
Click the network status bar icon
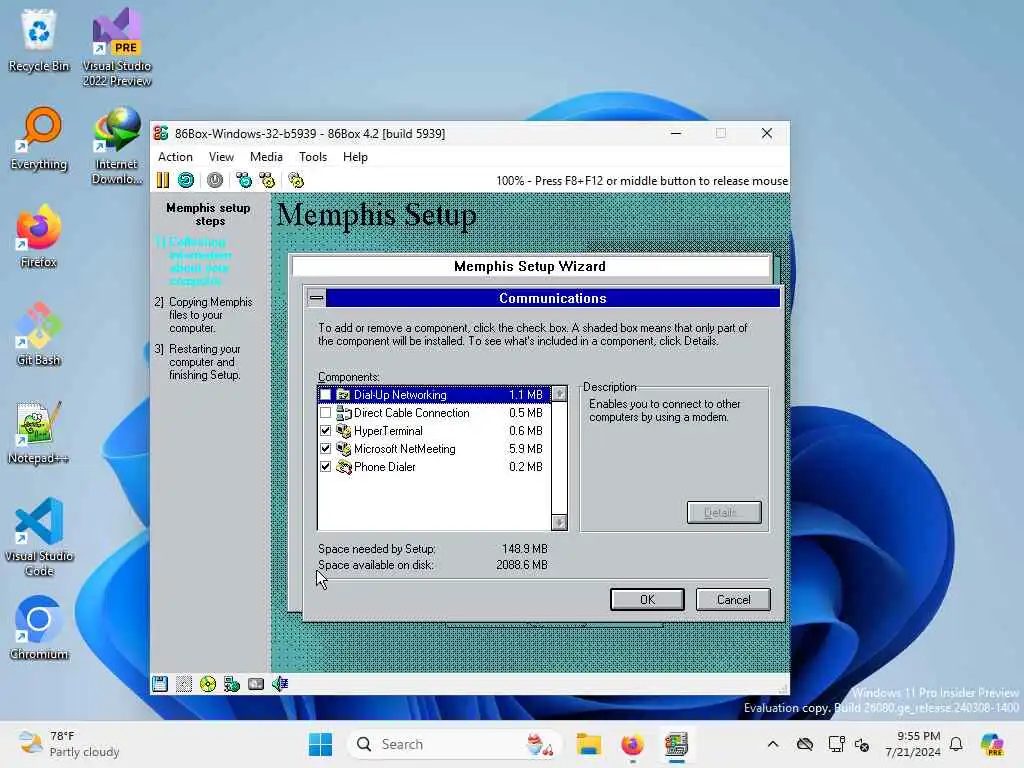pos(232,684)
